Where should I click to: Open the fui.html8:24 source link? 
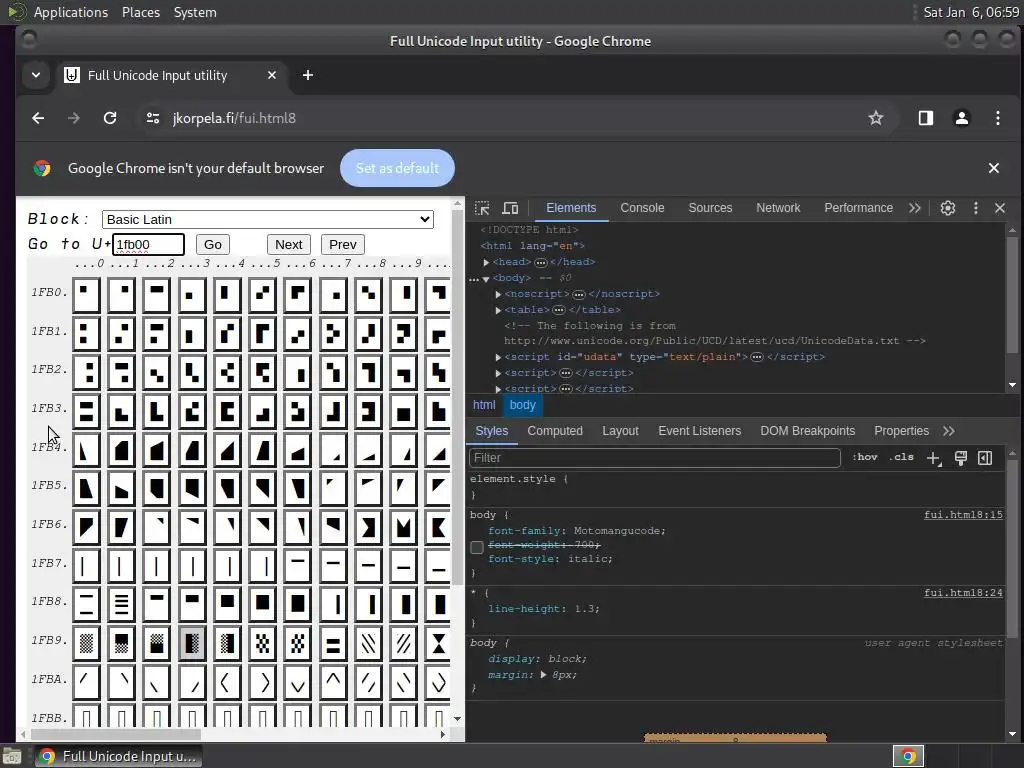point(963,593)
